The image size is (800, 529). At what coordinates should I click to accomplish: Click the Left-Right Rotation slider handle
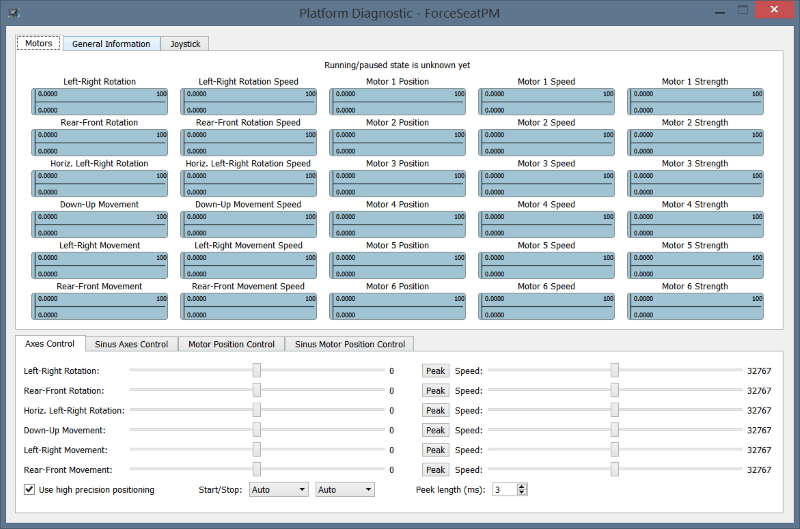(x=257, y=370)
